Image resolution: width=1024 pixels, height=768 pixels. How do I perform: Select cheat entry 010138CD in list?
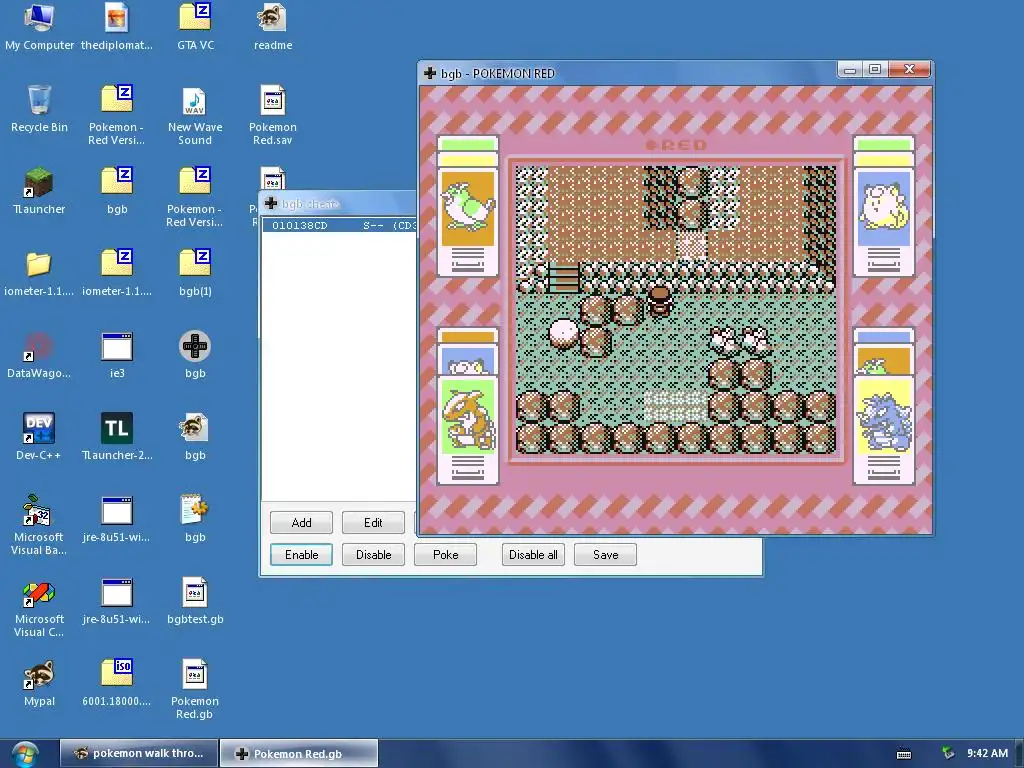point(340,225)
